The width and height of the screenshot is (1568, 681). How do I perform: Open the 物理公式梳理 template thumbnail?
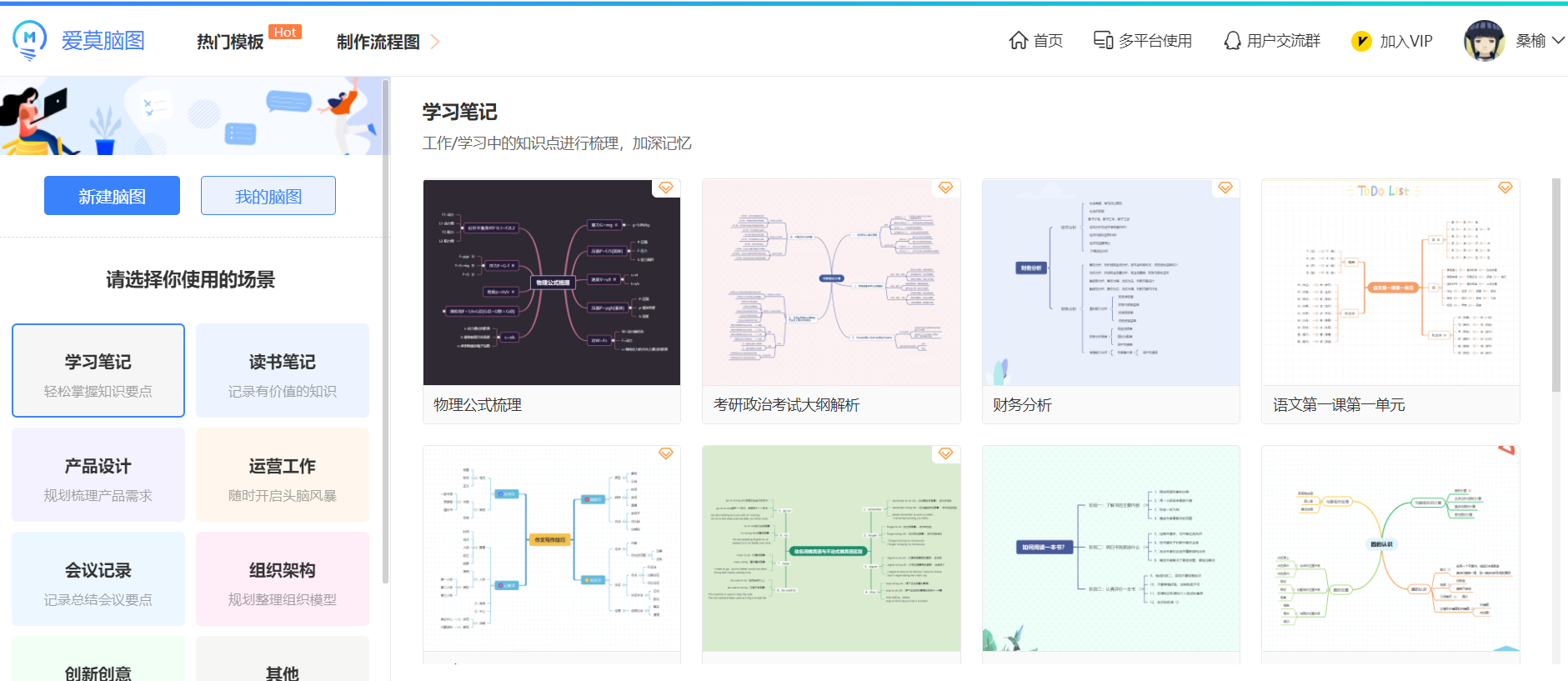[552, 283]
